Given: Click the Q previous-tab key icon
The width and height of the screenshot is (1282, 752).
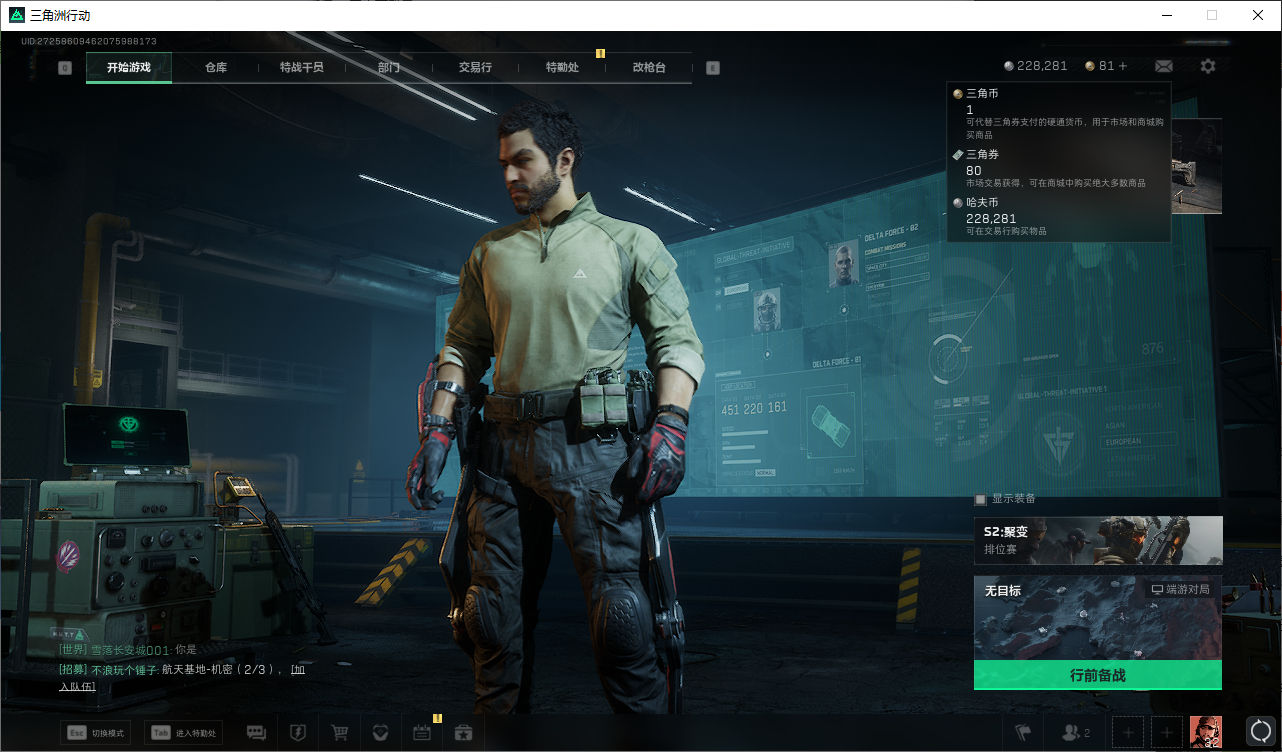Looking at the screenshot, I should [65, 68].
